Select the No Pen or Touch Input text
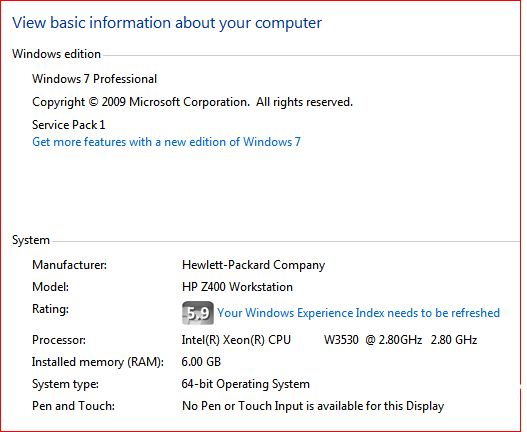Image resolution: width=527 pixels, height=432 pixels. click(313, 406)
